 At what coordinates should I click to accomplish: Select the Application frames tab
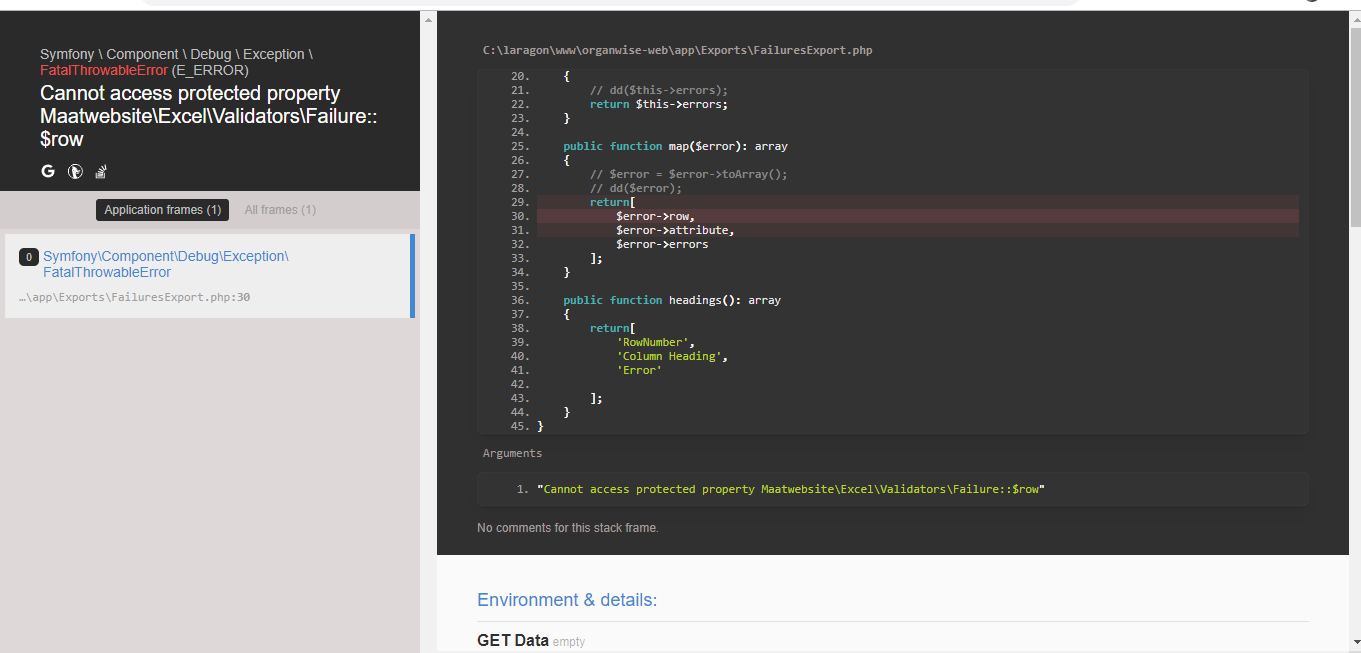click(162, 209)
